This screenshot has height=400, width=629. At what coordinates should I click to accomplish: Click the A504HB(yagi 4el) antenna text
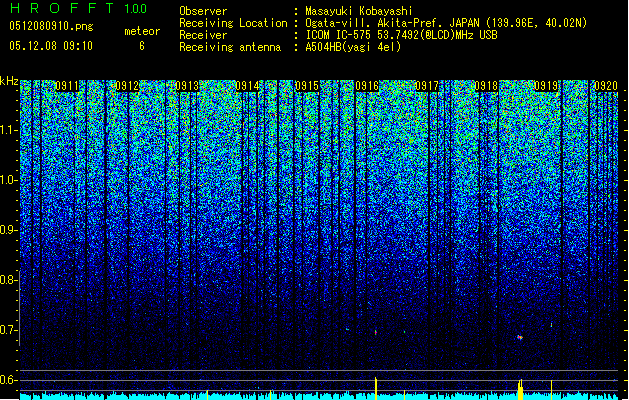353,47
